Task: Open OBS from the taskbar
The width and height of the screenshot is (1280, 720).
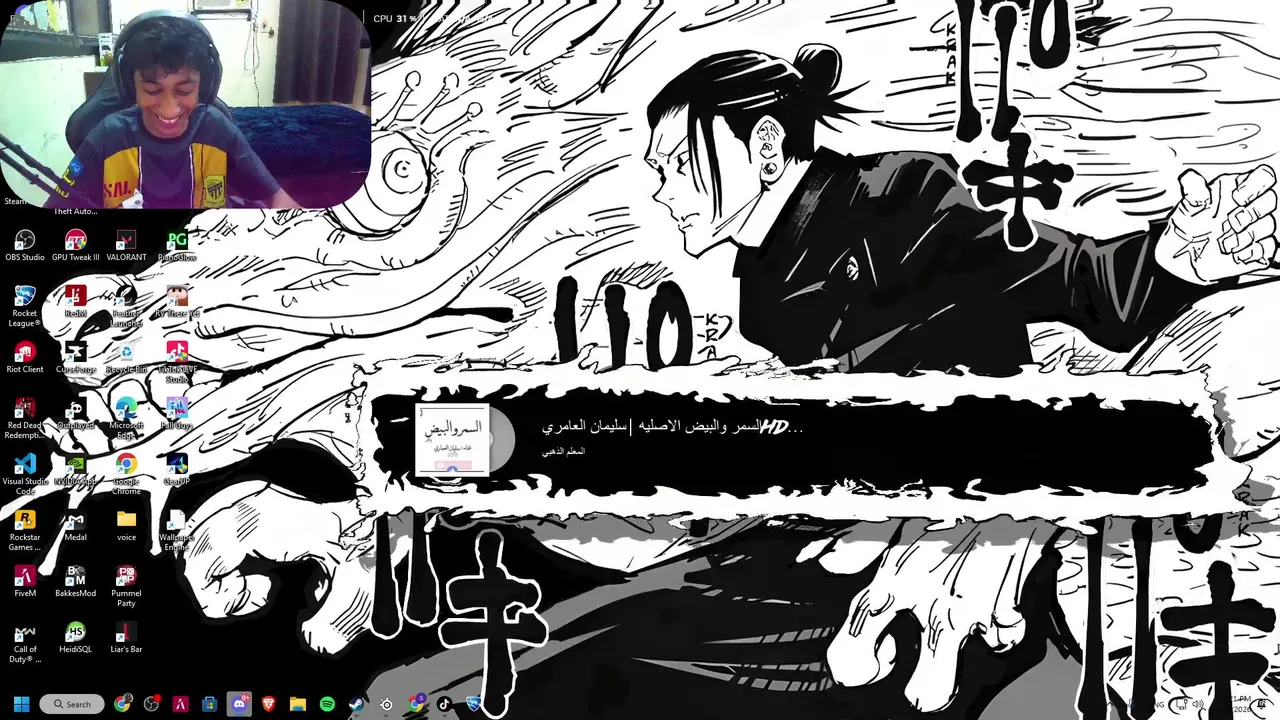Action: pos(152,704)
